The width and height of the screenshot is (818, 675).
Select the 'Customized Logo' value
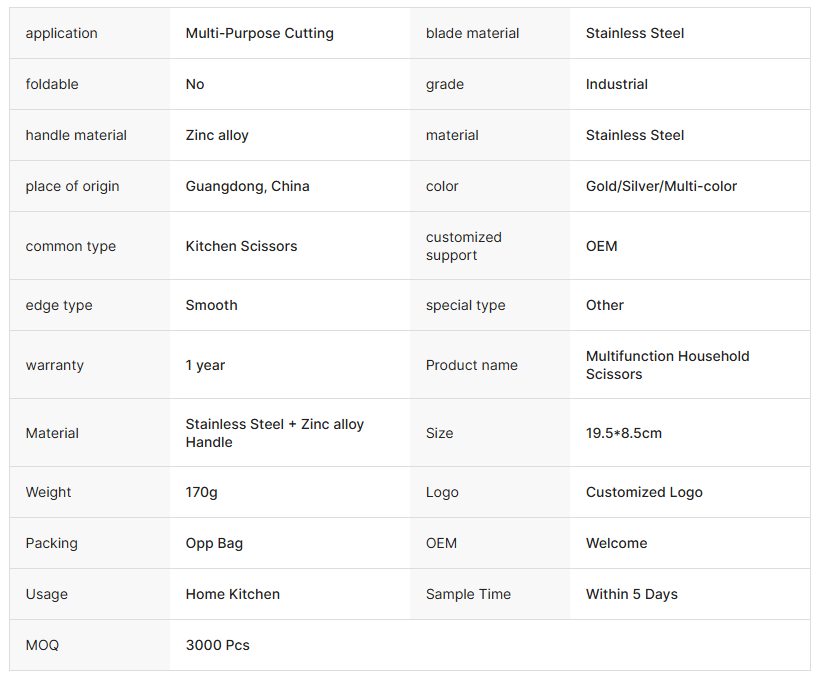click(x=644, y=492)
